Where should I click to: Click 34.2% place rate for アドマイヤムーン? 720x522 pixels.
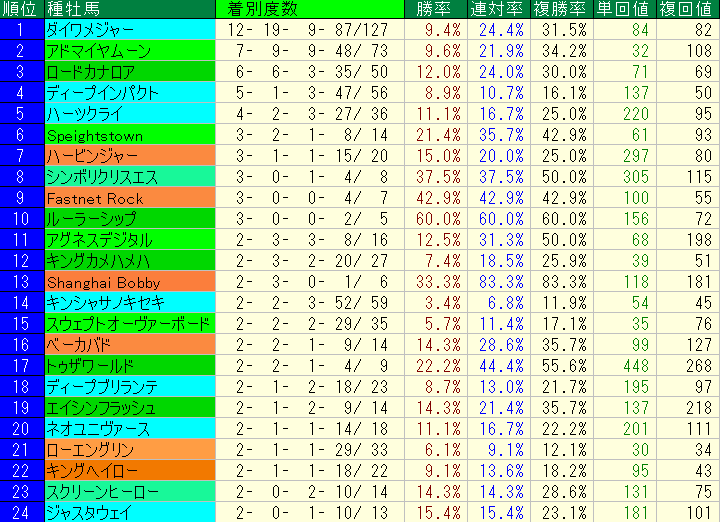click(564, 51)
